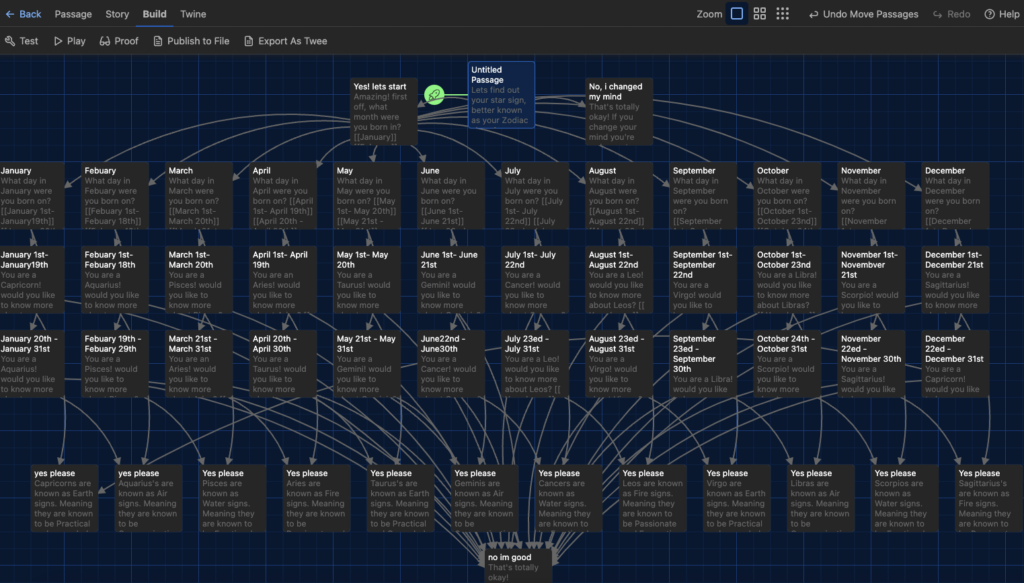Set zoom to largest single-square view
Image resolution: width=1024 pixels, height=583 pixels.
pyautogui.click(x=737, y=14)
